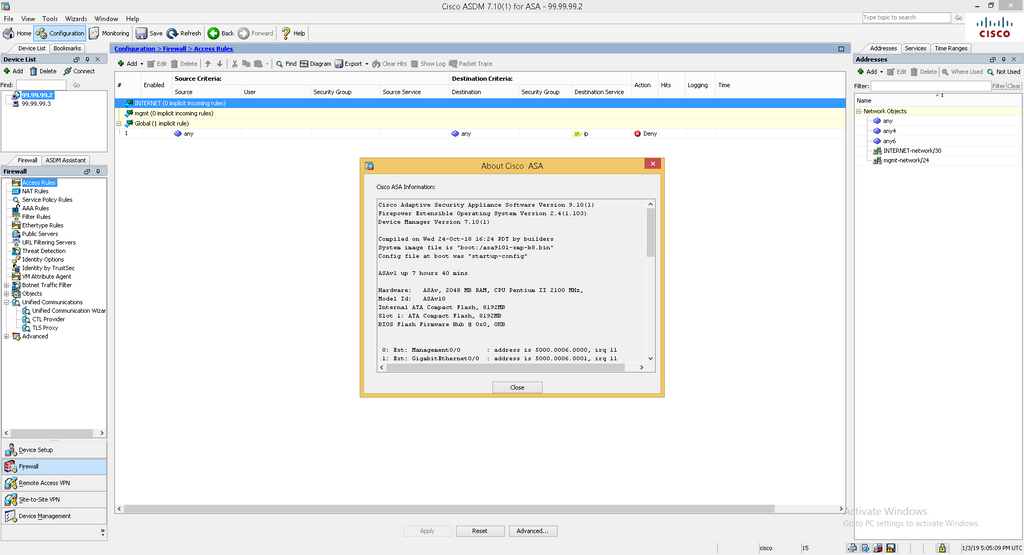This screenshot has height=555, width=1024.
Task: Switch to the Services tab
Action: click(x=915, y=48)
